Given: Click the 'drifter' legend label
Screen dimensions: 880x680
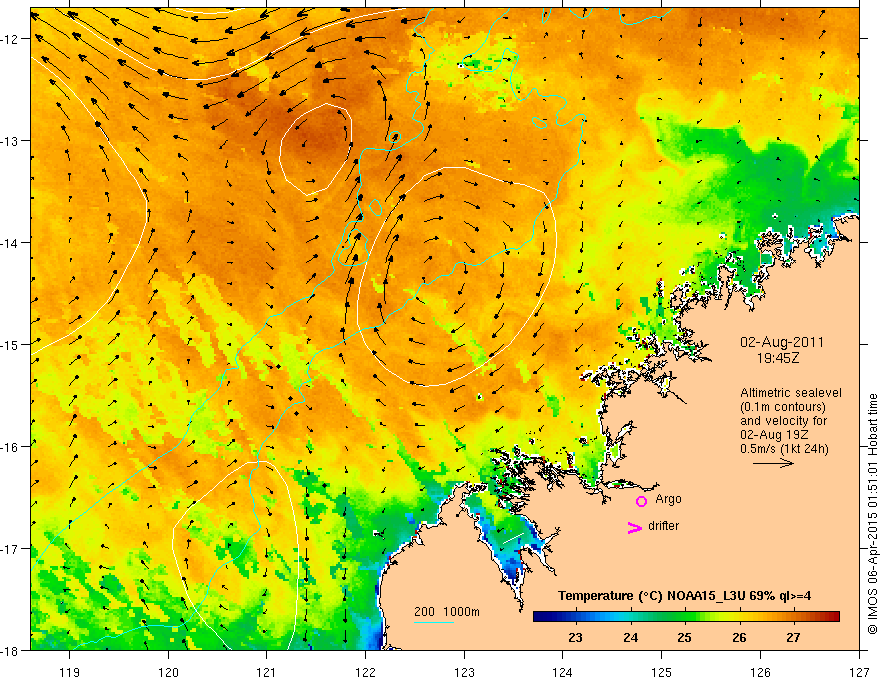Looking at the screenshot, I should point(663,526).
